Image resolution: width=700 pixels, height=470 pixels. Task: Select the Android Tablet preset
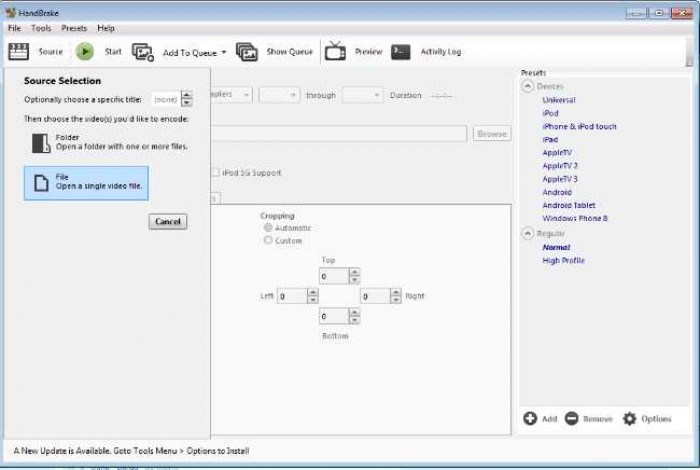(x=569, y=205)
